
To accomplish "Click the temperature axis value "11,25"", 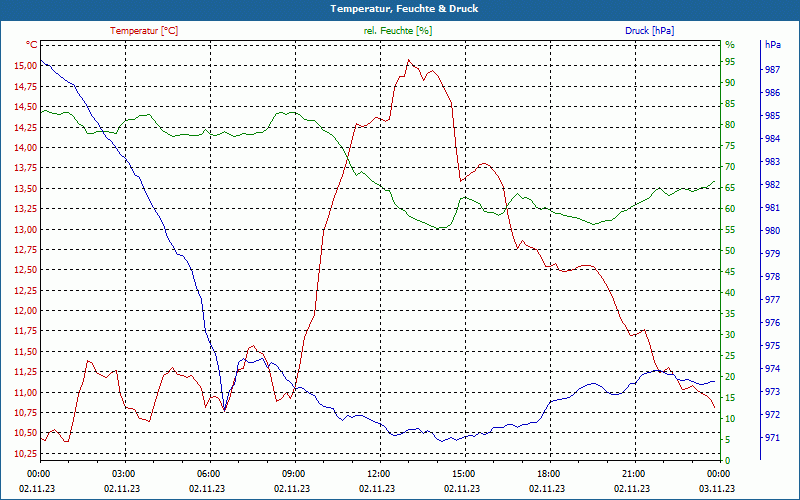I will [27, 372].
